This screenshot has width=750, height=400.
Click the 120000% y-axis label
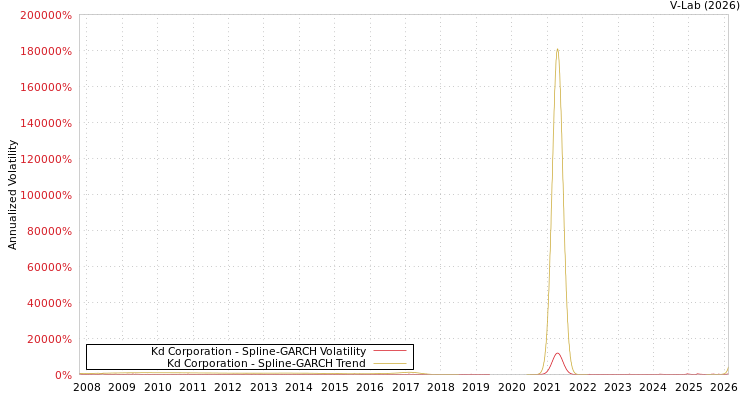pos(46,159)
